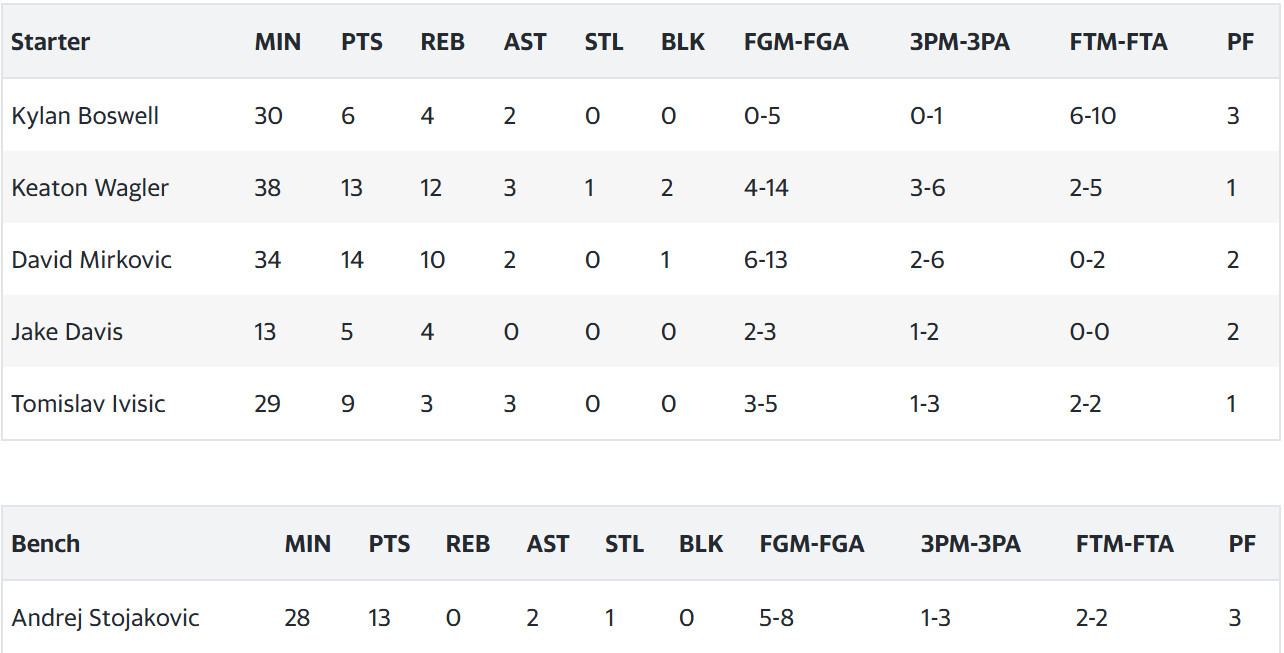Select the starters FGM-FGA column header

pos(796,42)
